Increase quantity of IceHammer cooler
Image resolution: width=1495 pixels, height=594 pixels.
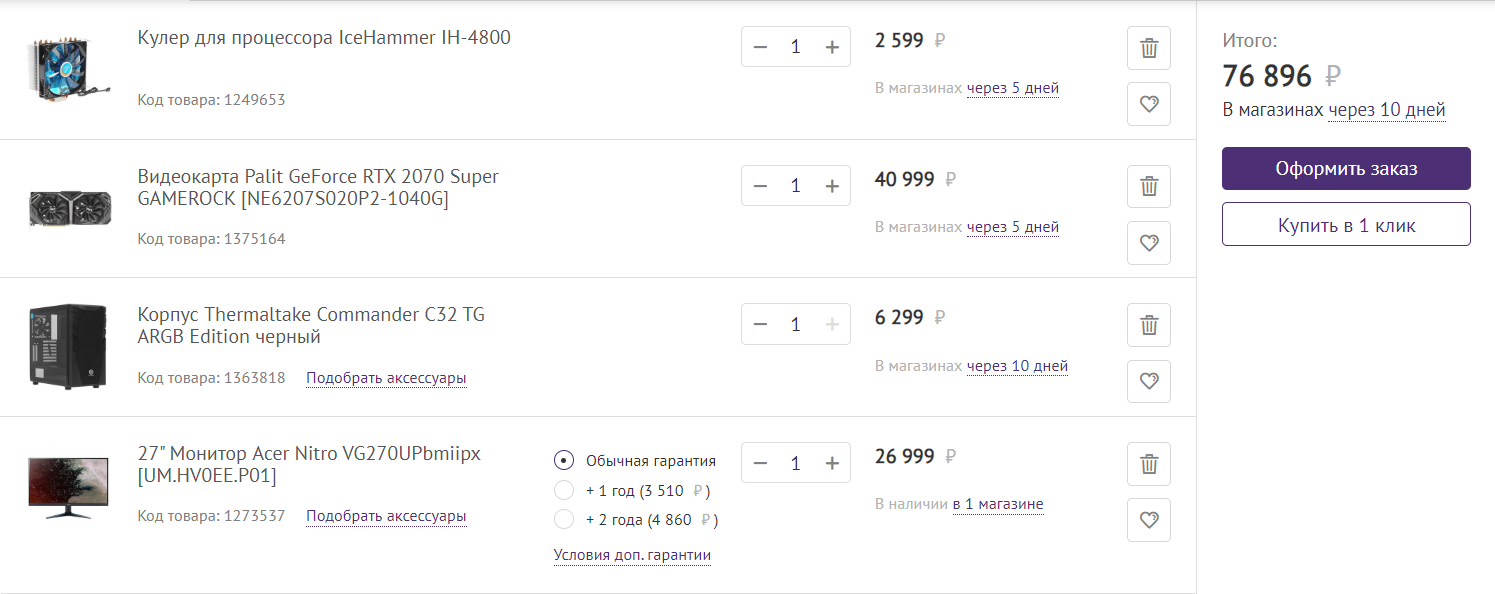point(832,47)
